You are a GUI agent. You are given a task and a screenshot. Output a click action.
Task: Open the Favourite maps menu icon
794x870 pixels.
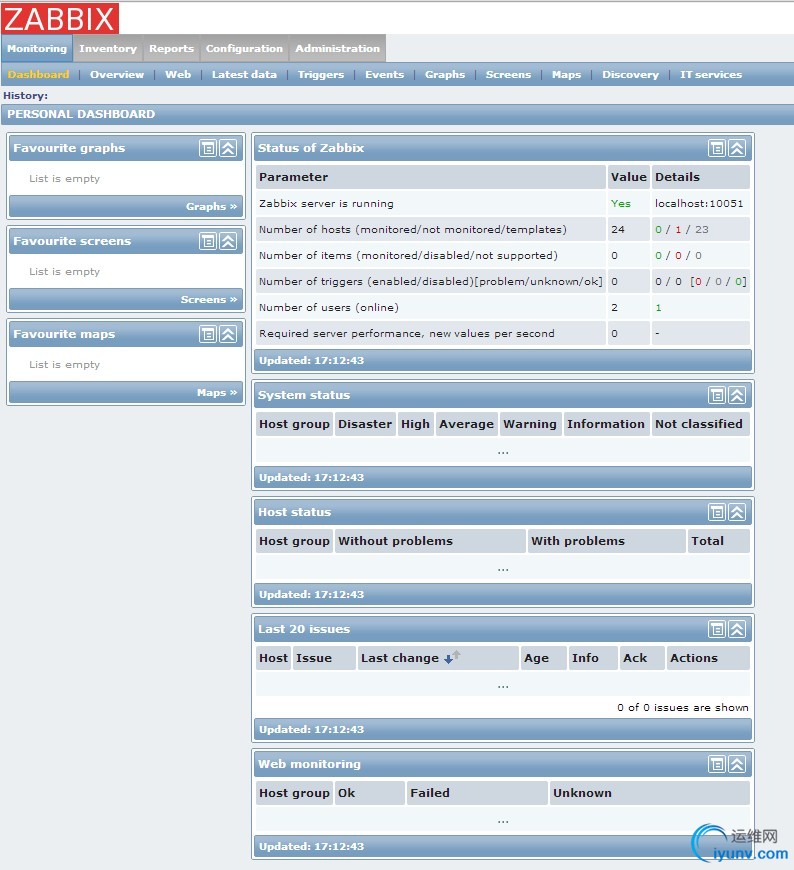(x=208, y=334)
